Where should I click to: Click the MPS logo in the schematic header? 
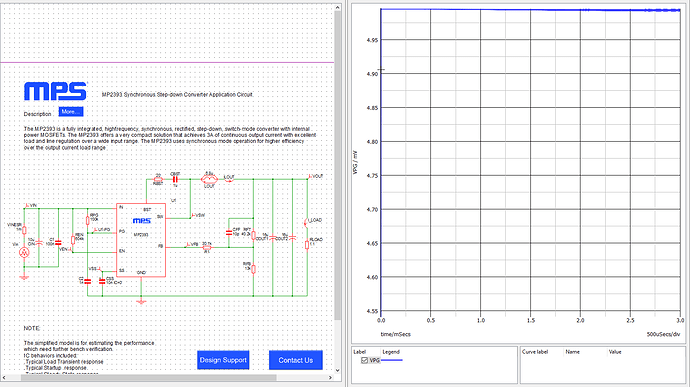pyautogui.click(x=55, y=91)
